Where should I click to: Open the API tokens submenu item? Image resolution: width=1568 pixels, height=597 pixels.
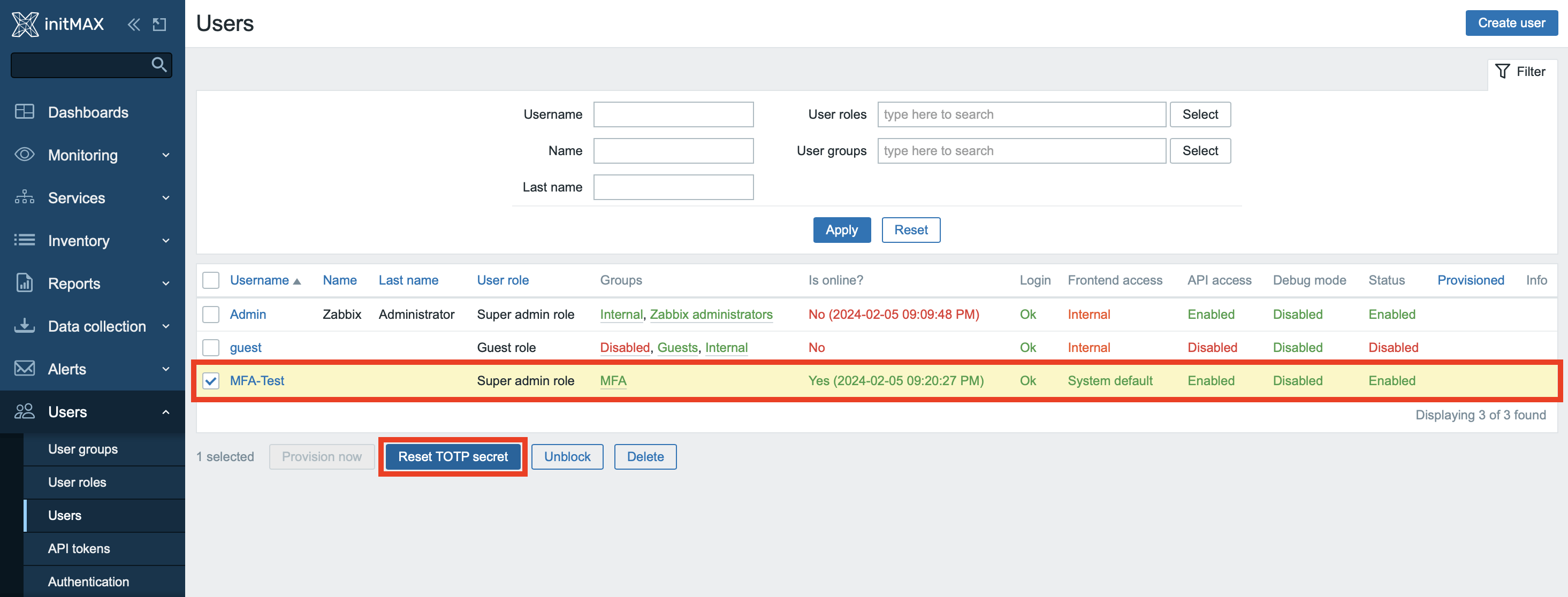click(79, 548)
